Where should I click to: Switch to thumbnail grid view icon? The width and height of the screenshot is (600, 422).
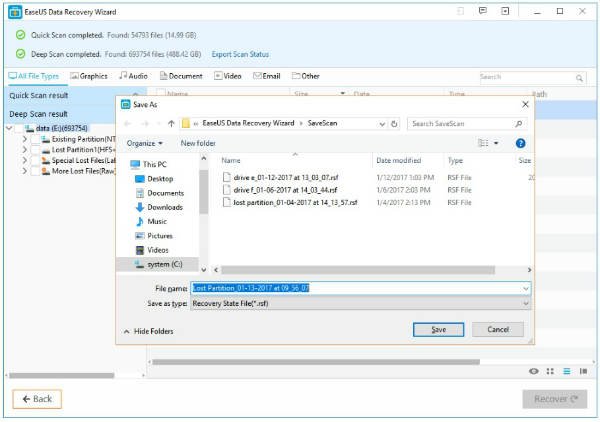pos(550,371)
